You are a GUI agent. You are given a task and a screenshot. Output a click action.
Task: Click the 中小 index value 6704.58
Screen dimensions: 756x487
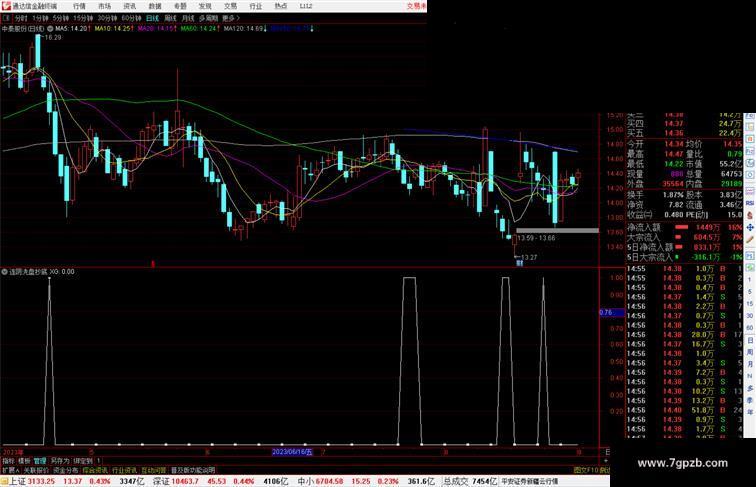coord(329,481)
